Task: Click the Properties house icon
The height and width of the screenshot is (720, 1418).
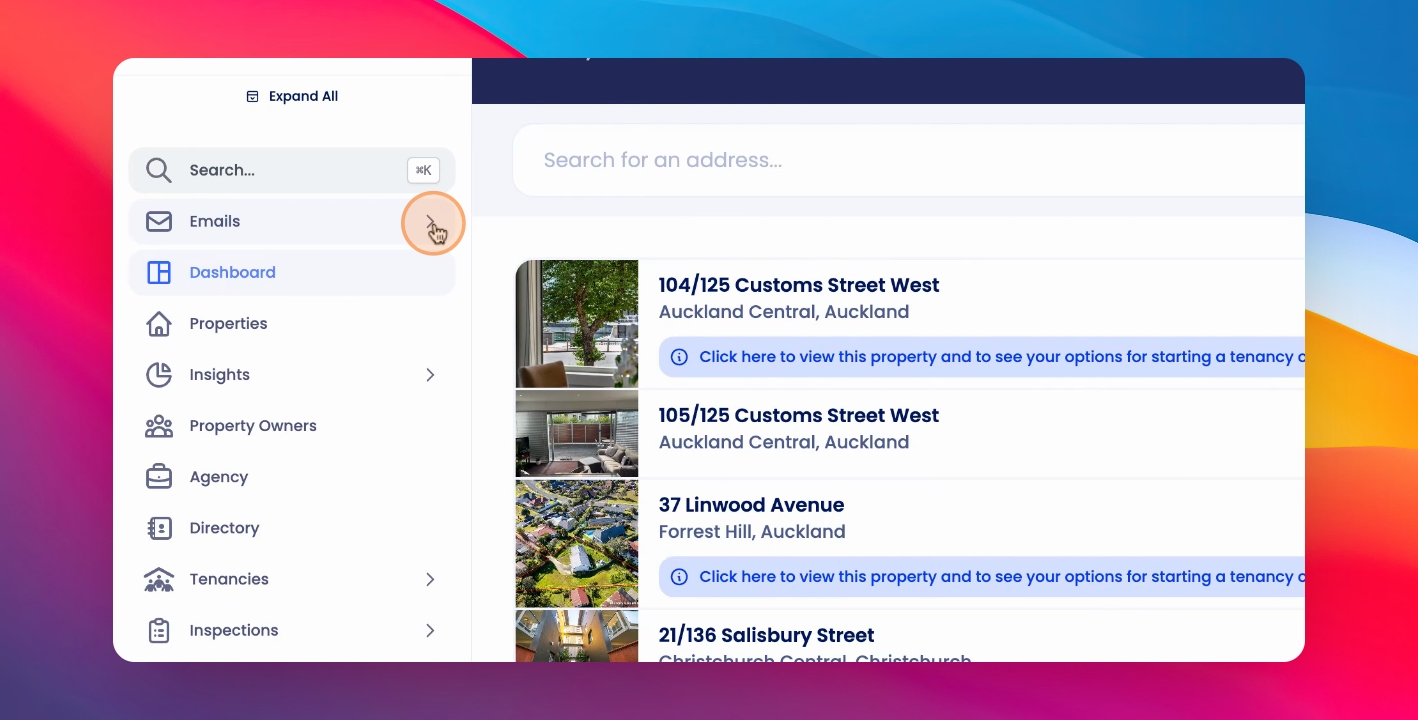Action: point(159,323)
